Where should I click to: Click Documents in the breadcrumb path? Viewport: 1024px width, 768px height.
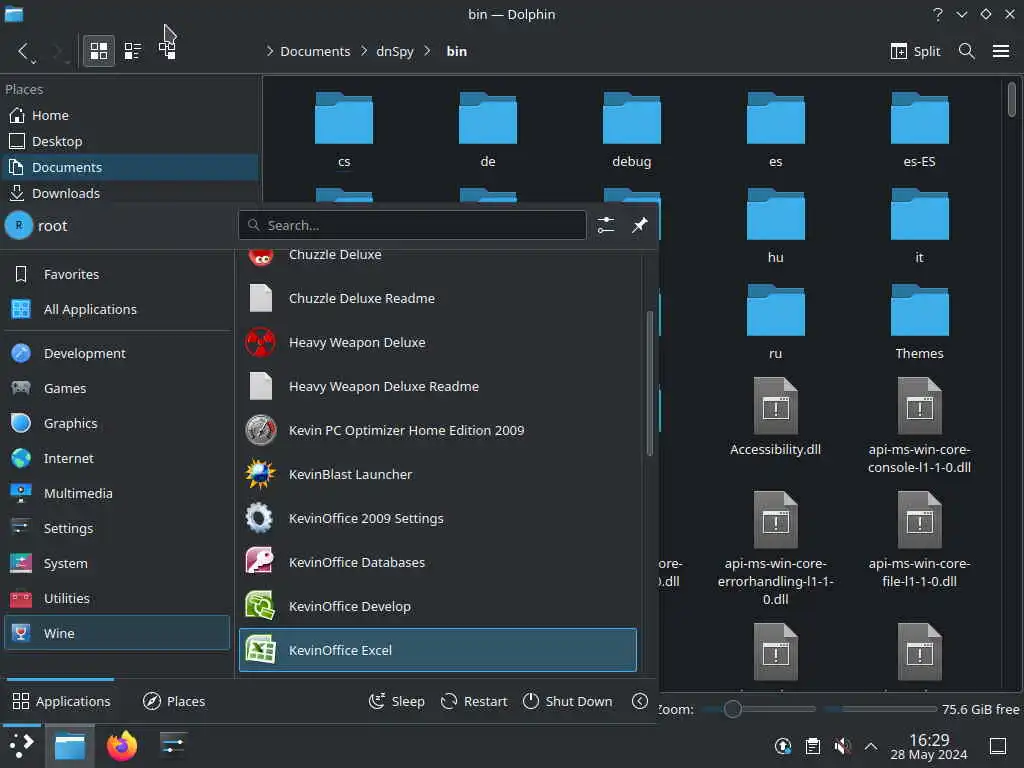click(315, 51)
